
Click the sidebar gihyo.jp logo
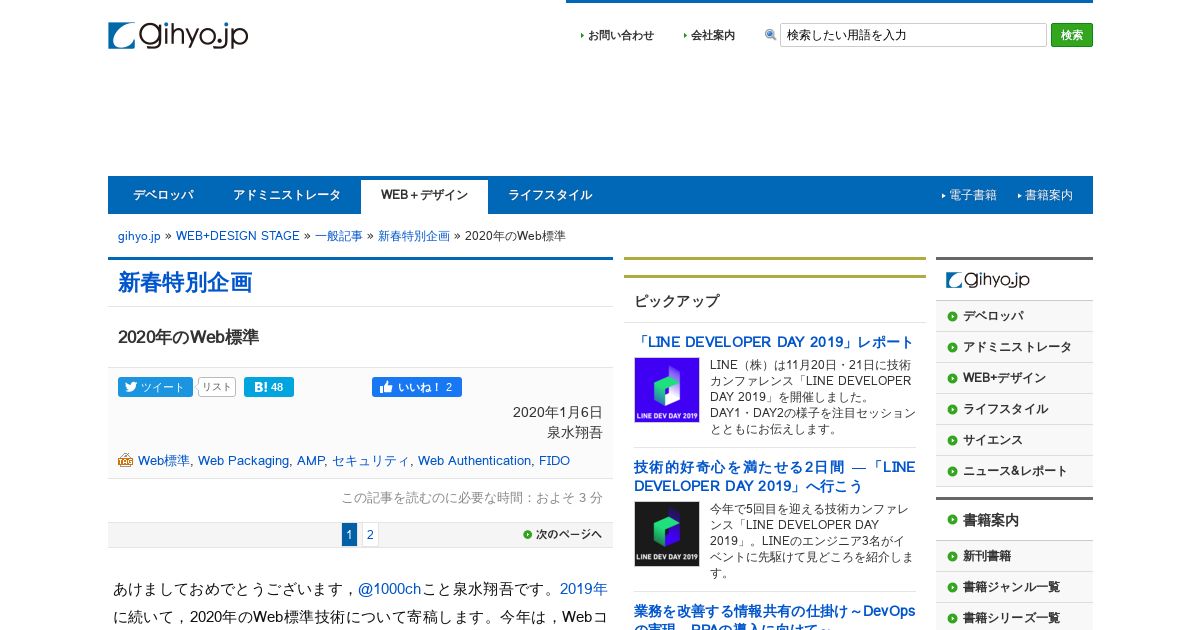point(988,280)
